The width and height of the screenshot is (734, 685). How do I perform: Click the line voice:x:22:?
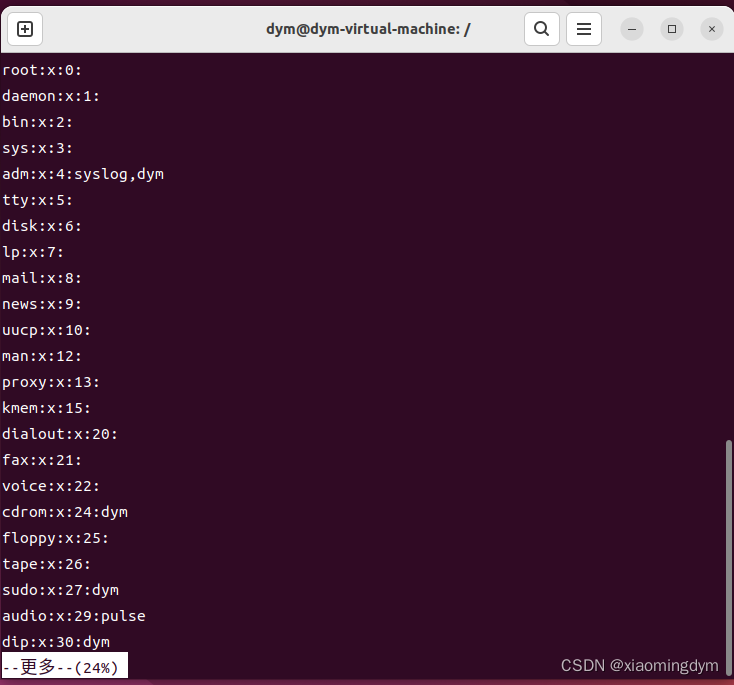51,486
